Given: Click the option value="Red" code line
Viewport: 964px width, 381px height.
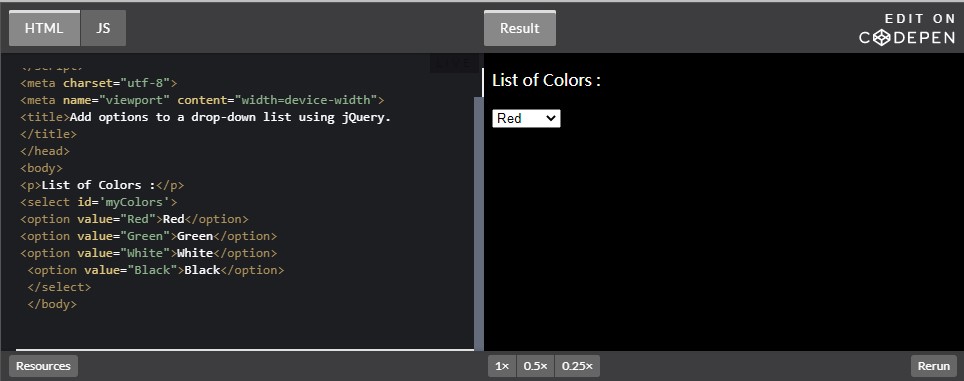Looking at the screenshot, I should 135,219.
